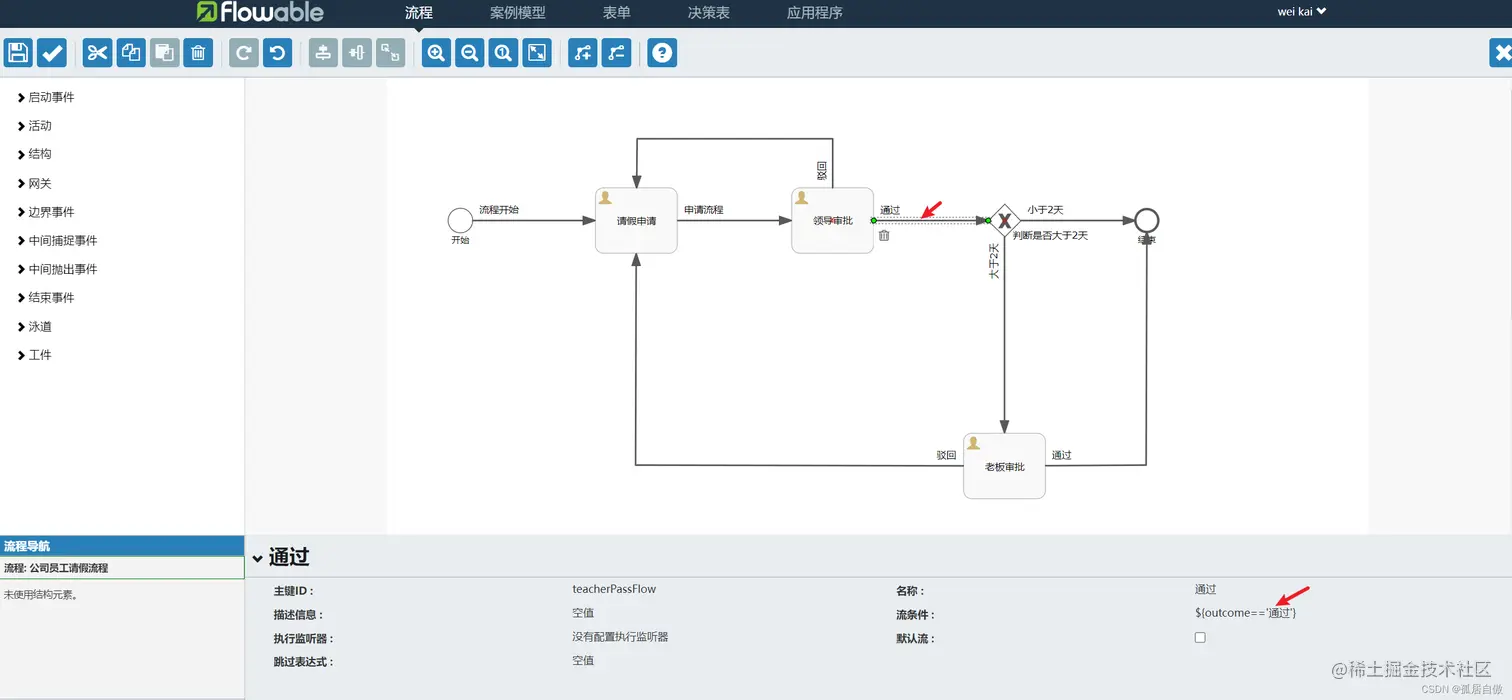Expand the 网关 palette group
This screenshot has height=700, width=1512.
pyautogui.click(x=35, y=184)
